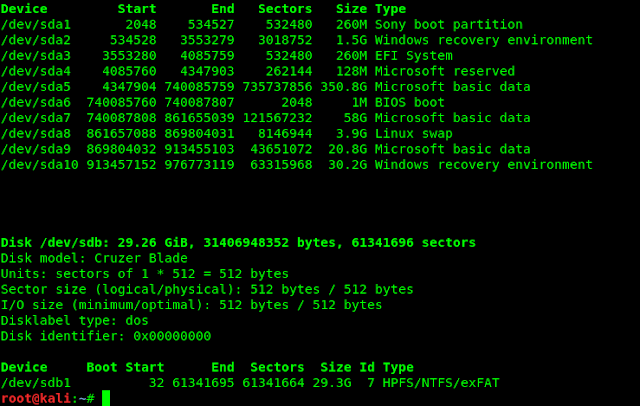Click the /dev/sda3 device entry

[36, 56]
